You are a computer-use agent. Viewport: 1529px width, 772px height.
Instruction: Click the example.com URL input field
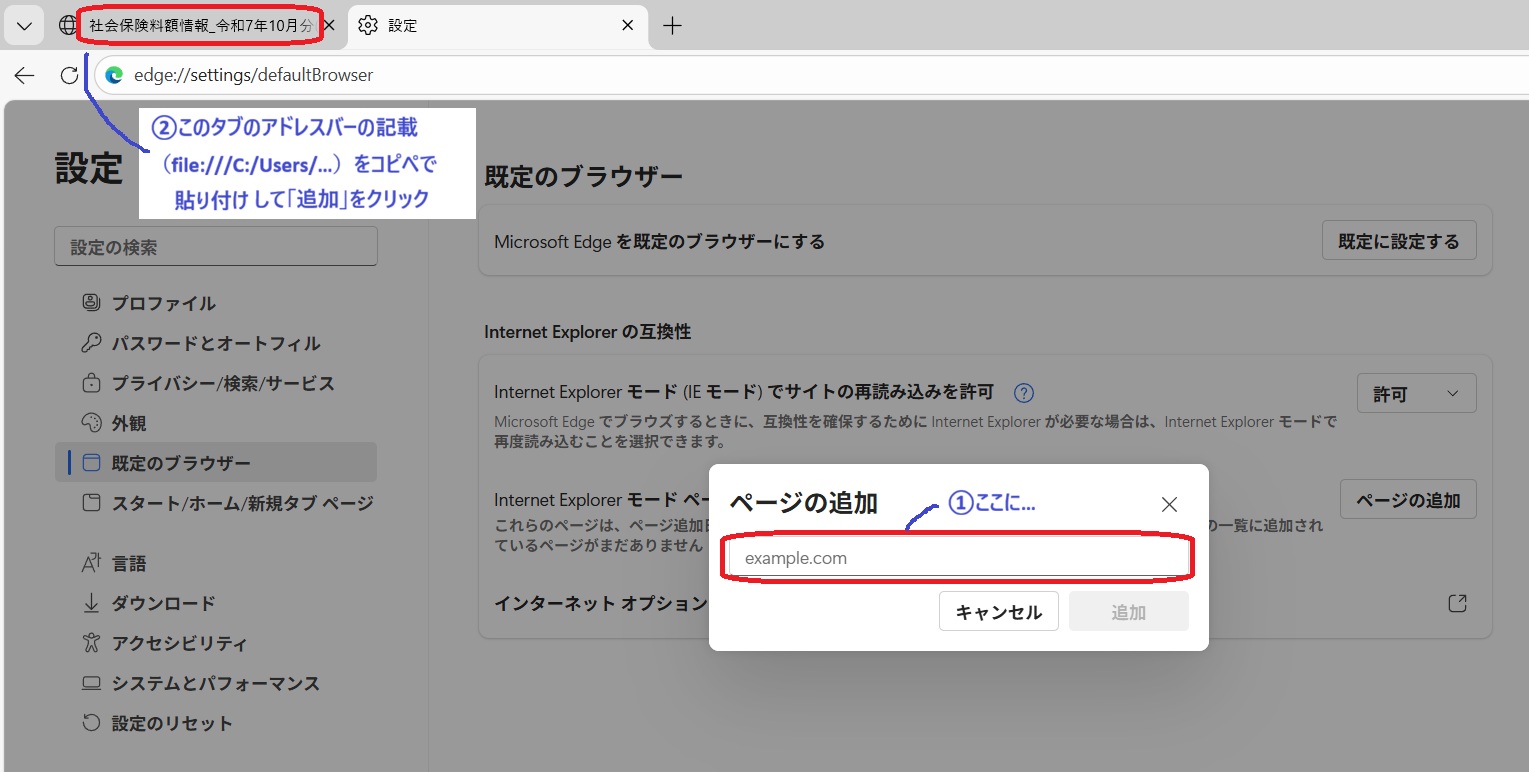click(x=958, y=558)
